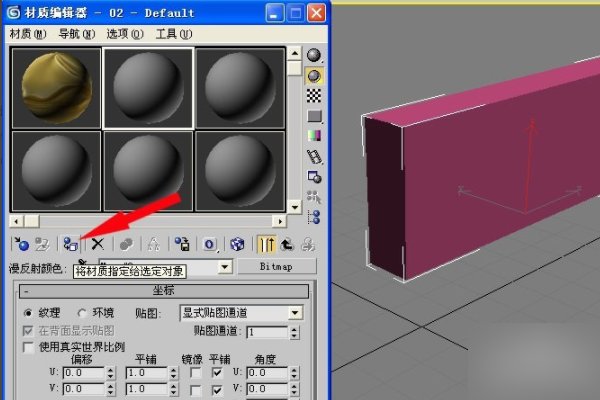Toggle the U 镜像 mirror checkbox

(x=195, y=372)
